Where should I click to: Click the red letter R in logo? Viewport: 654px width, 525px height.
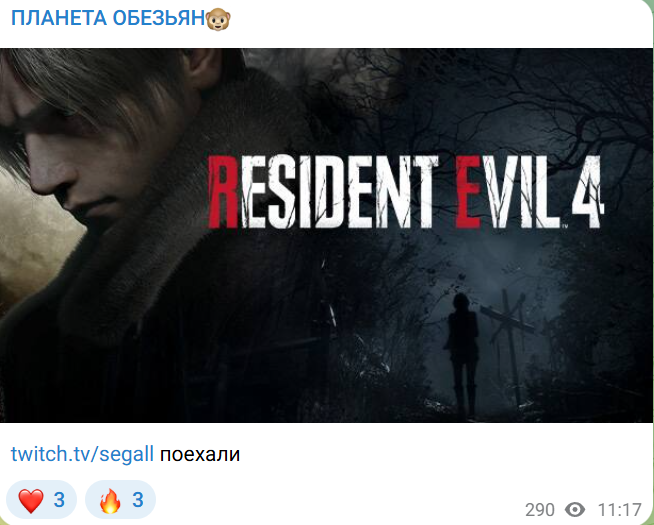pyautogui.click(x=223, y=192)
